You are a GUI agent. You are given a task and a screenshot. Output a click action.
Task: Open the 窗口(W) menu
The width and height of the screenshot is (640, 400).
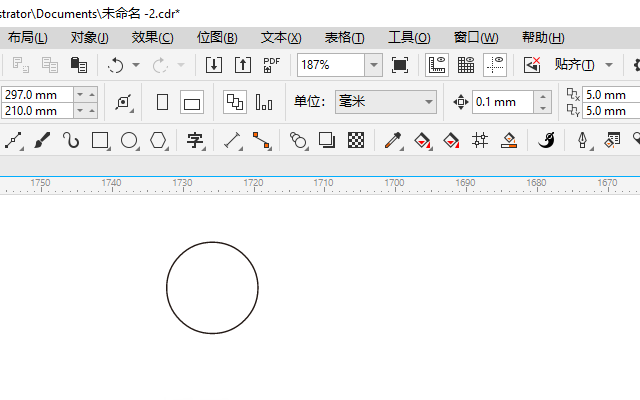click(476, 38)
